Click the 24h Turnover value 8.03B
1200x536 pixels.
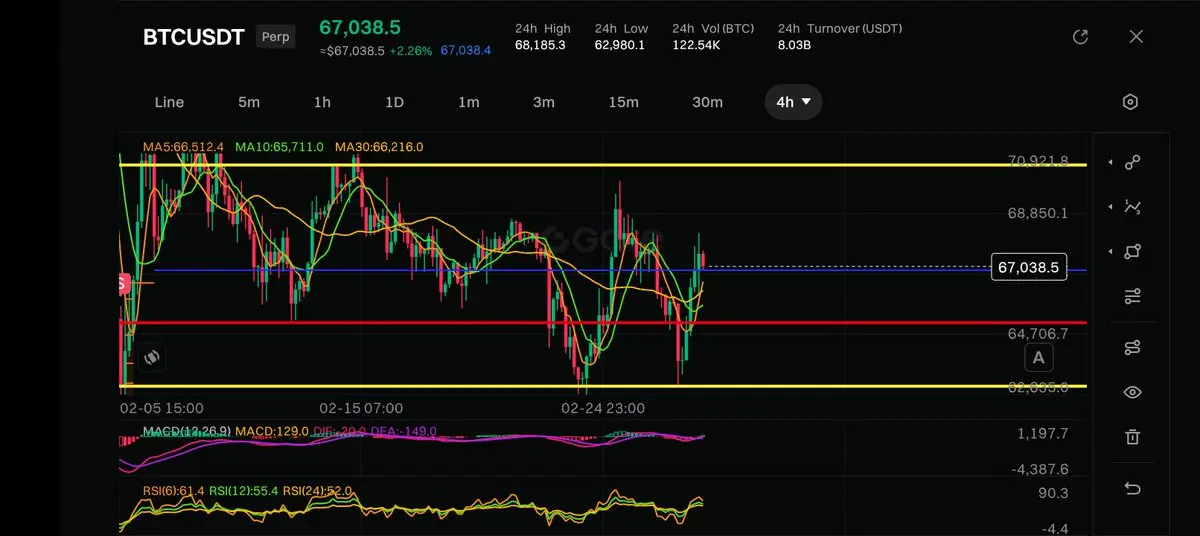coord(794,45)
